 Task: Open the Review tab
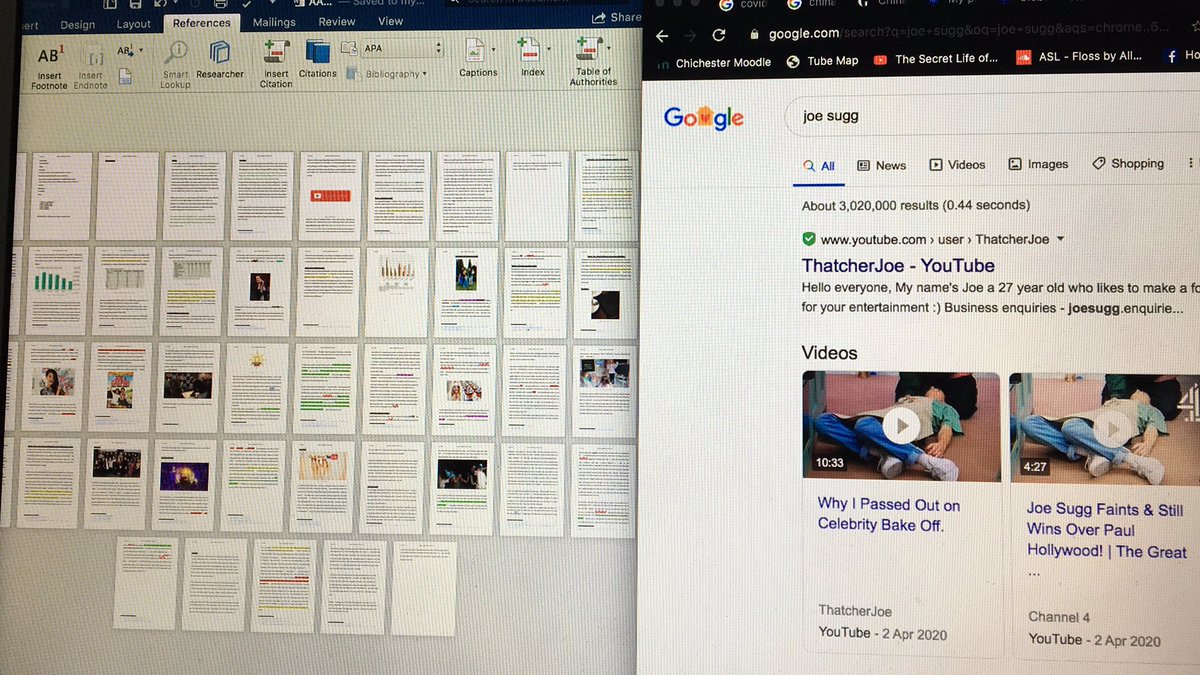point(337,21)
